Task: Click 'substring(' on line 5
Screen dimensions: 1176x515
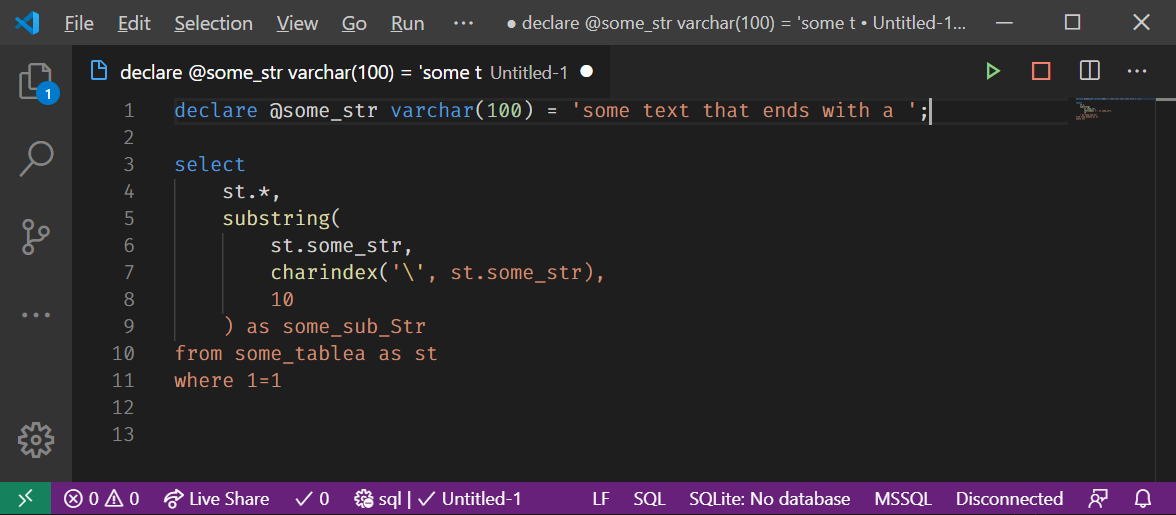Action: click(x=282, y=218)
